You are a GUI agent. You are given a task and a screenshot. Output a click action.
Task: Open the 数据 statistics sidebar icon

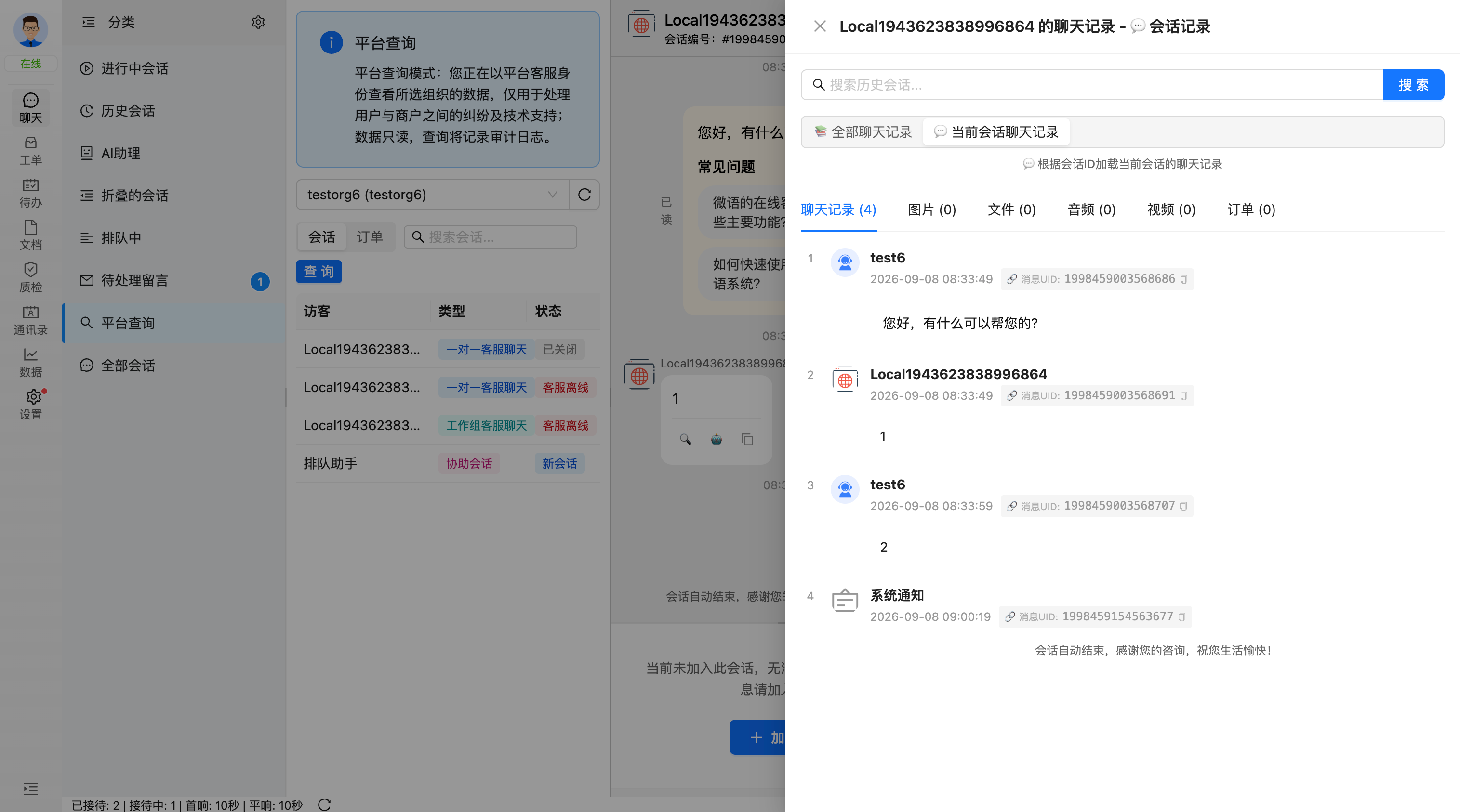click(x=31, y=363)
